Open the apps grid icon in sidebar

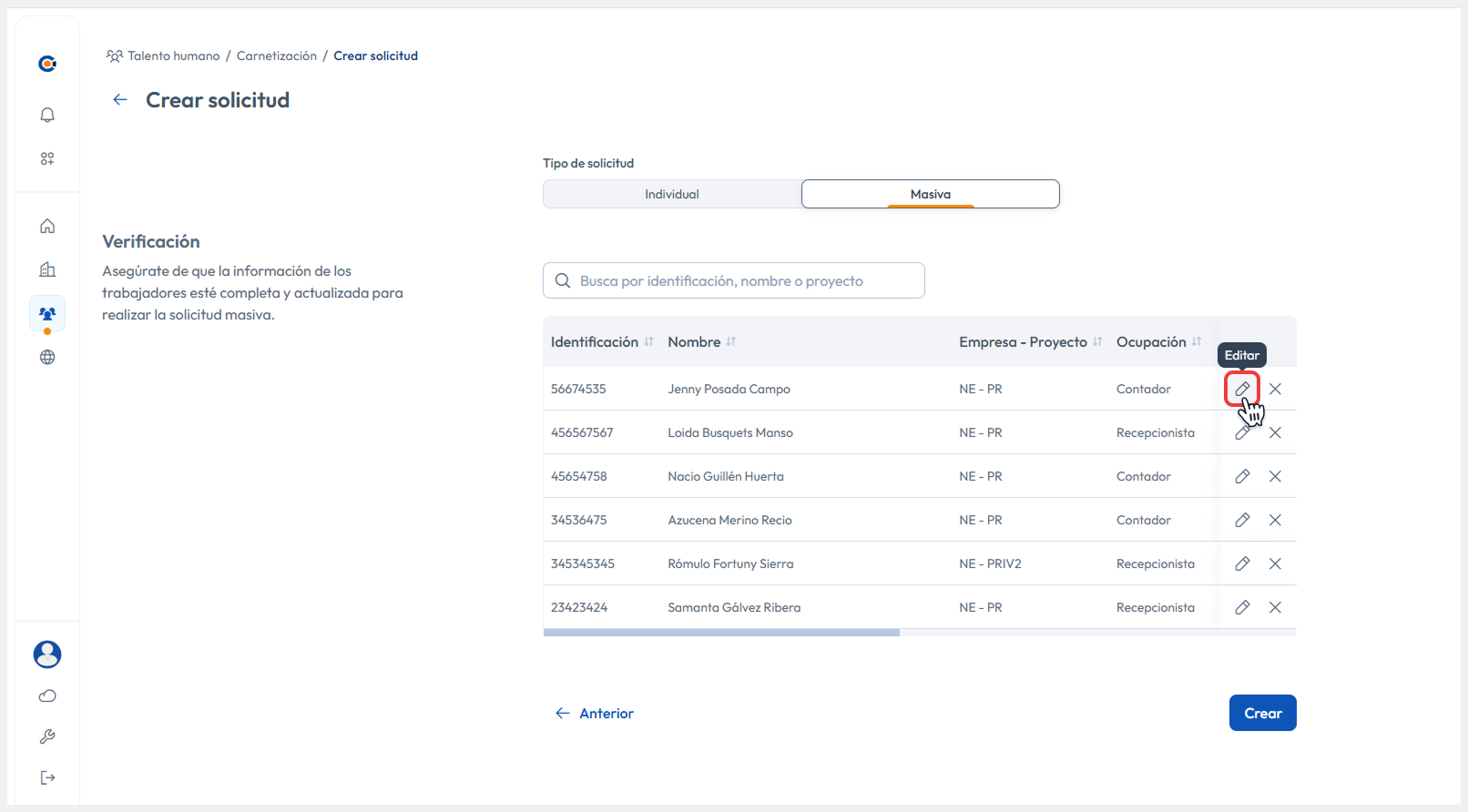(x=47, y=158)
